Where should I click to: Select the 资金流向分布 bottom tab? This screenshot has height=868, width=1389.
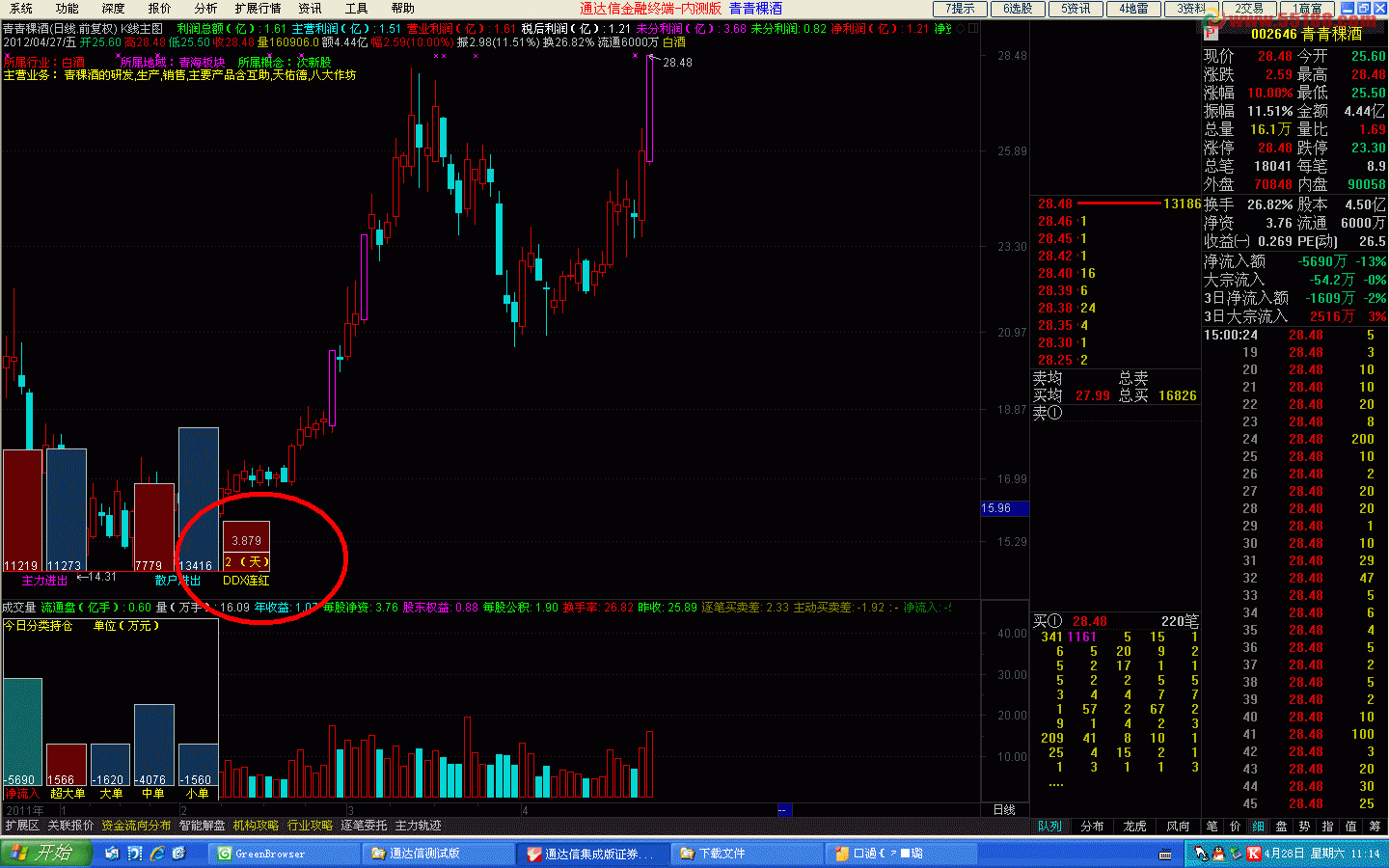(x=136, y=826)
